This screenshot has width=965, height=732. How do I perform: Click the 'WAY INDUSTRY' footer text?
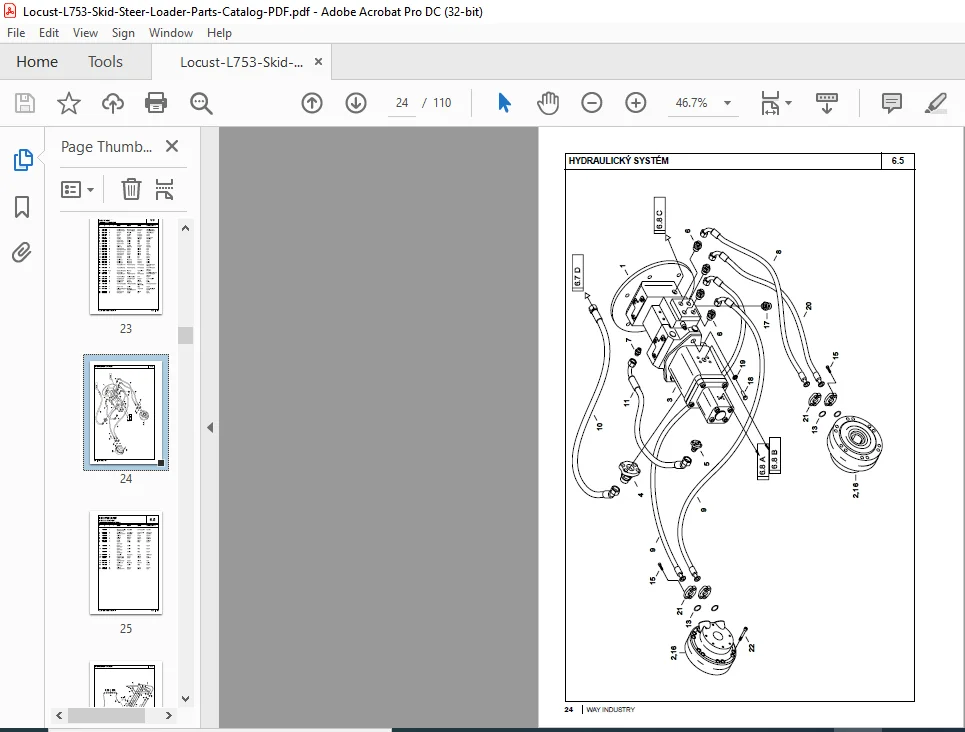pos(611,710)
